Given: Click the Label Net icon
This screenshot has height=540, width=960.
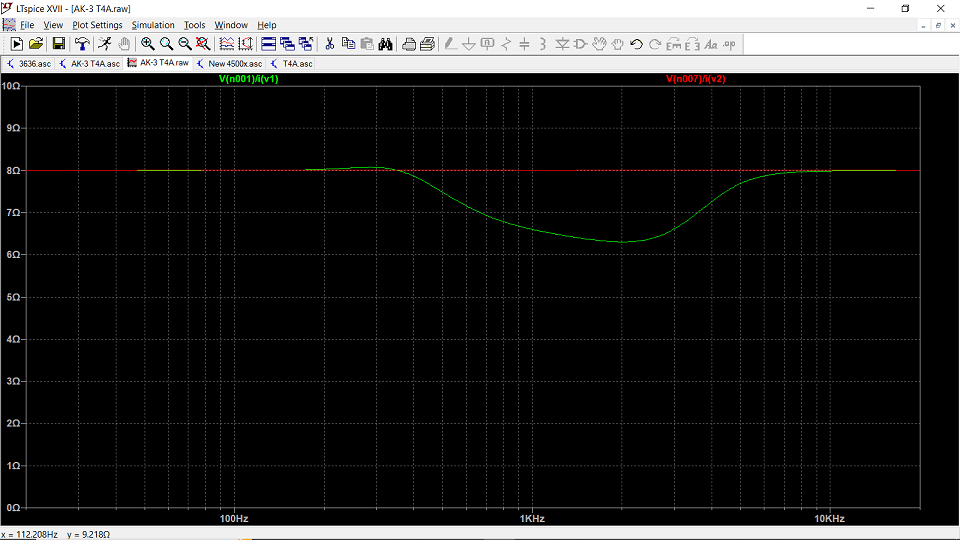Looking at the screenshot, I should click(x=487, y=44).
